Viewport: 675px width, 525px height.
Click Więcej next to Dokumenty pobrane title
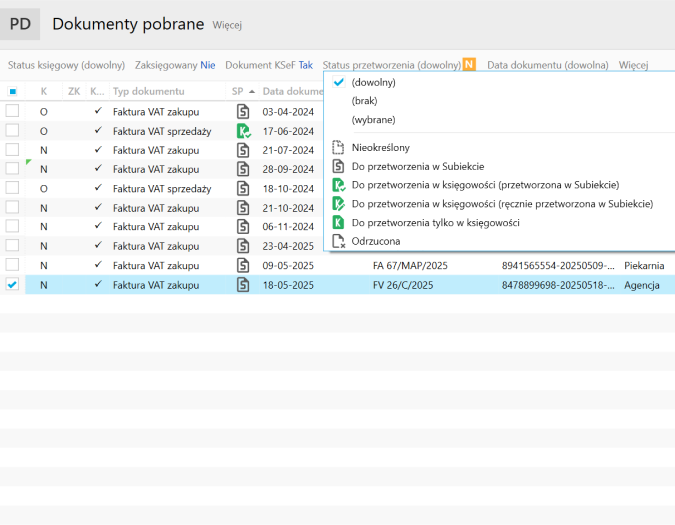click(x=227, y=25)
